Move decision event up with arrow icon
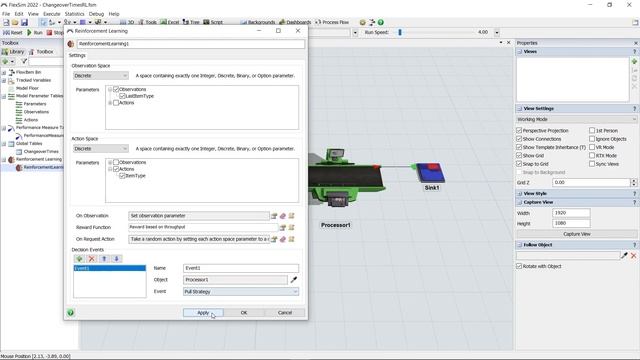 104,259
